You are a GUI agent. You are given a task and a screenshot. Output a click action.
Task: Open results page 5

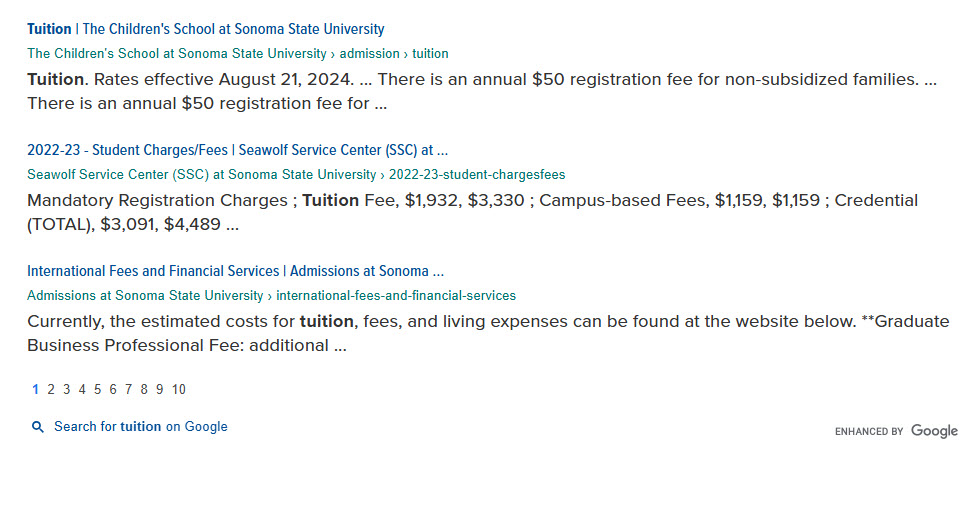(98, 389)
